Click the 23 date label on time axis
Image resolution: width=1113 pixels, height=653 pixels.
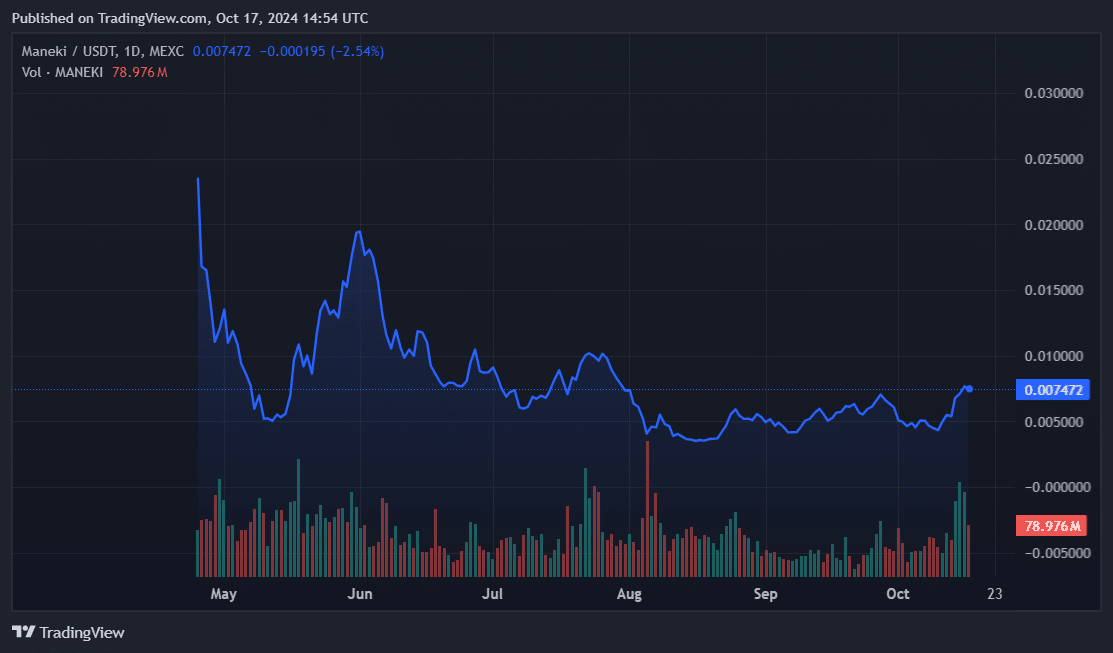[x=994, y=594]
